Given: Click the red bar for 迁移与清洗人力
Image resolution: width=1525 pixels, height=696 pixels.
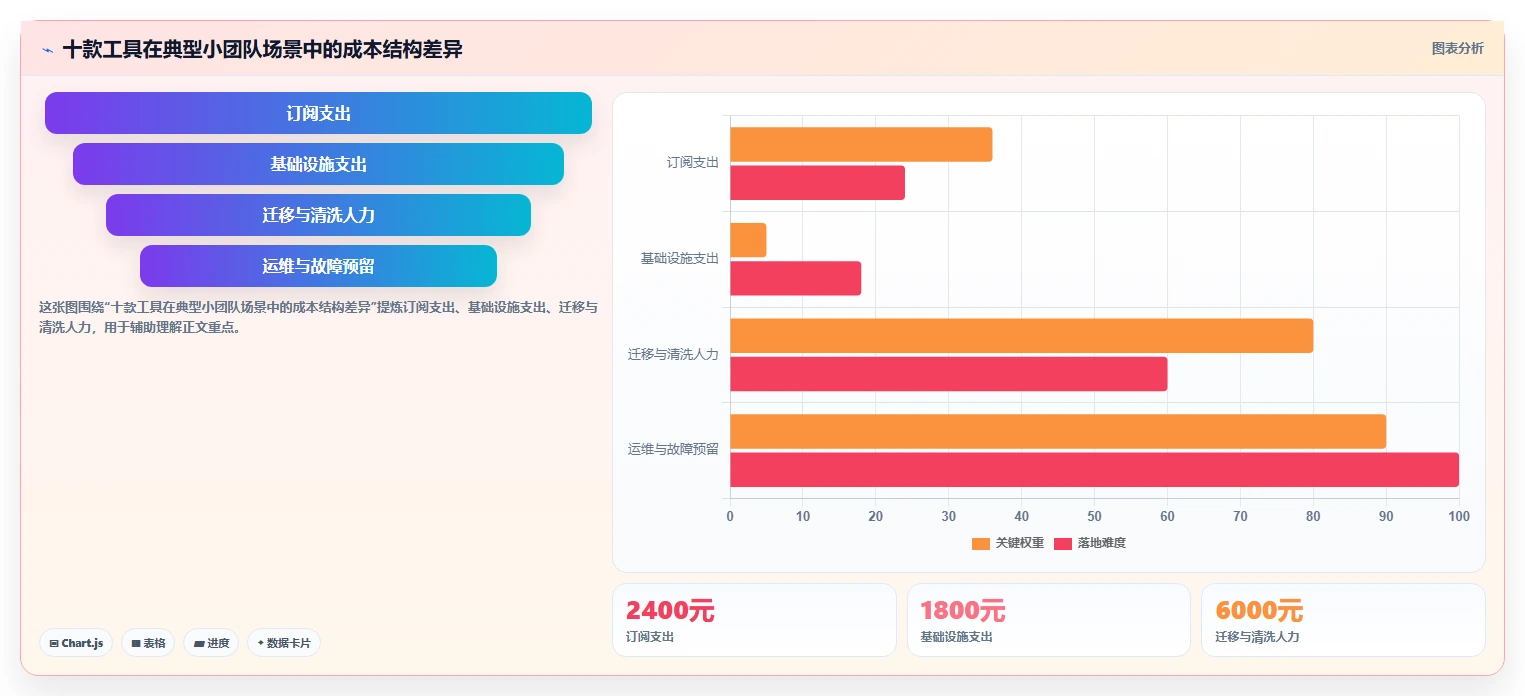Looking at the screenshot, I should pos(948,374).
